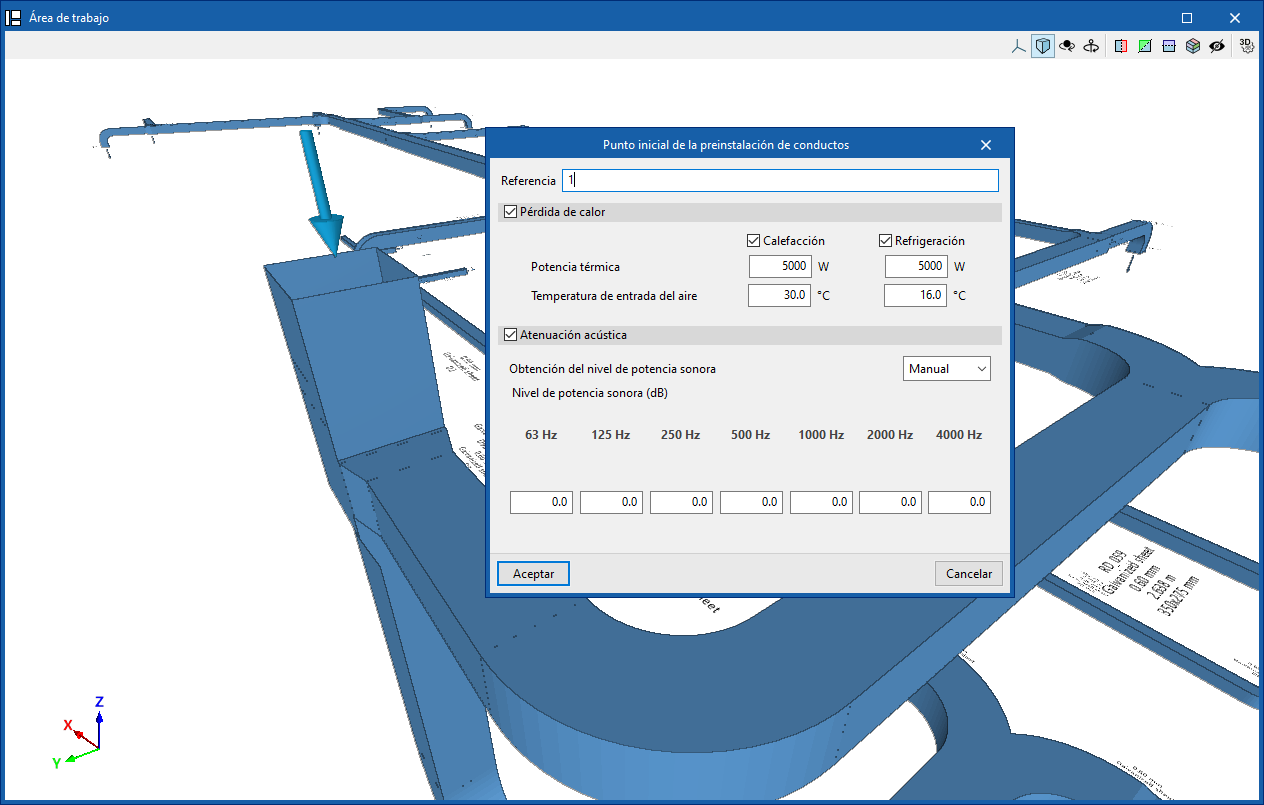Disable the Calefacción checkbox
Image resolution: width=1264 pixels, height=805 pixels.
pos(754,241)
